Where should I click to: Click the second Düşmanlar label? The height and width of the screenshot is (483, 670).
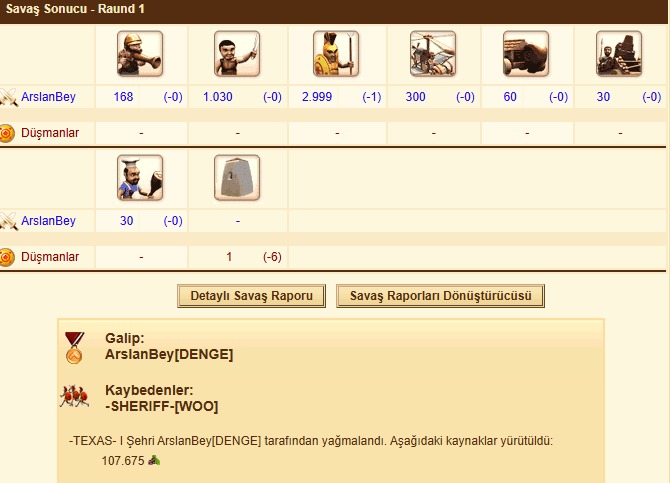point(50,257)
